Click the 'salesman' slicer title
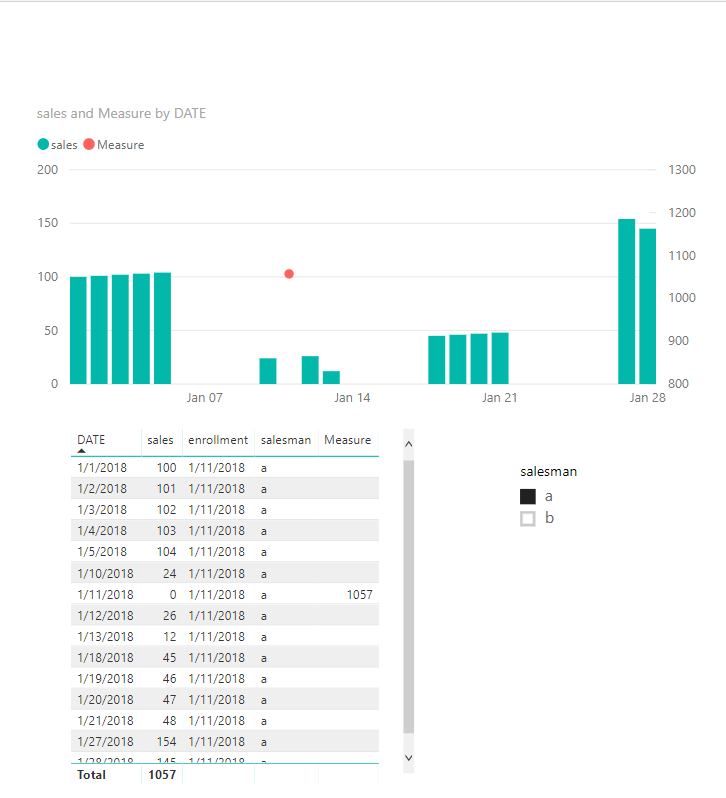Image resolution: width=726 pixels, height=798 pixels. pyautogui.click(x=548, y=472)
